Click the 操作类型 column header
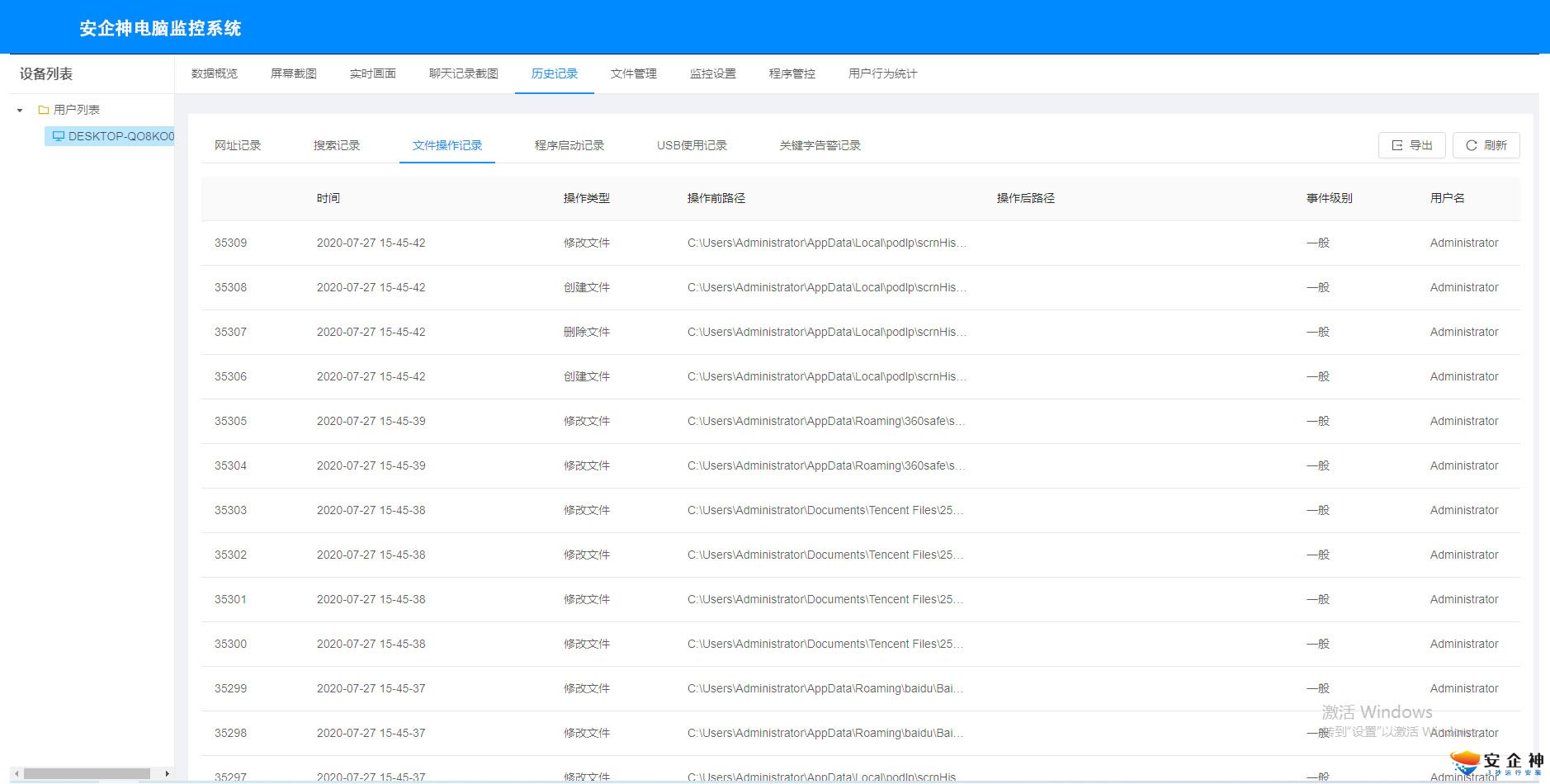This screenshot has width=1550, height=784. click(587, 198)
